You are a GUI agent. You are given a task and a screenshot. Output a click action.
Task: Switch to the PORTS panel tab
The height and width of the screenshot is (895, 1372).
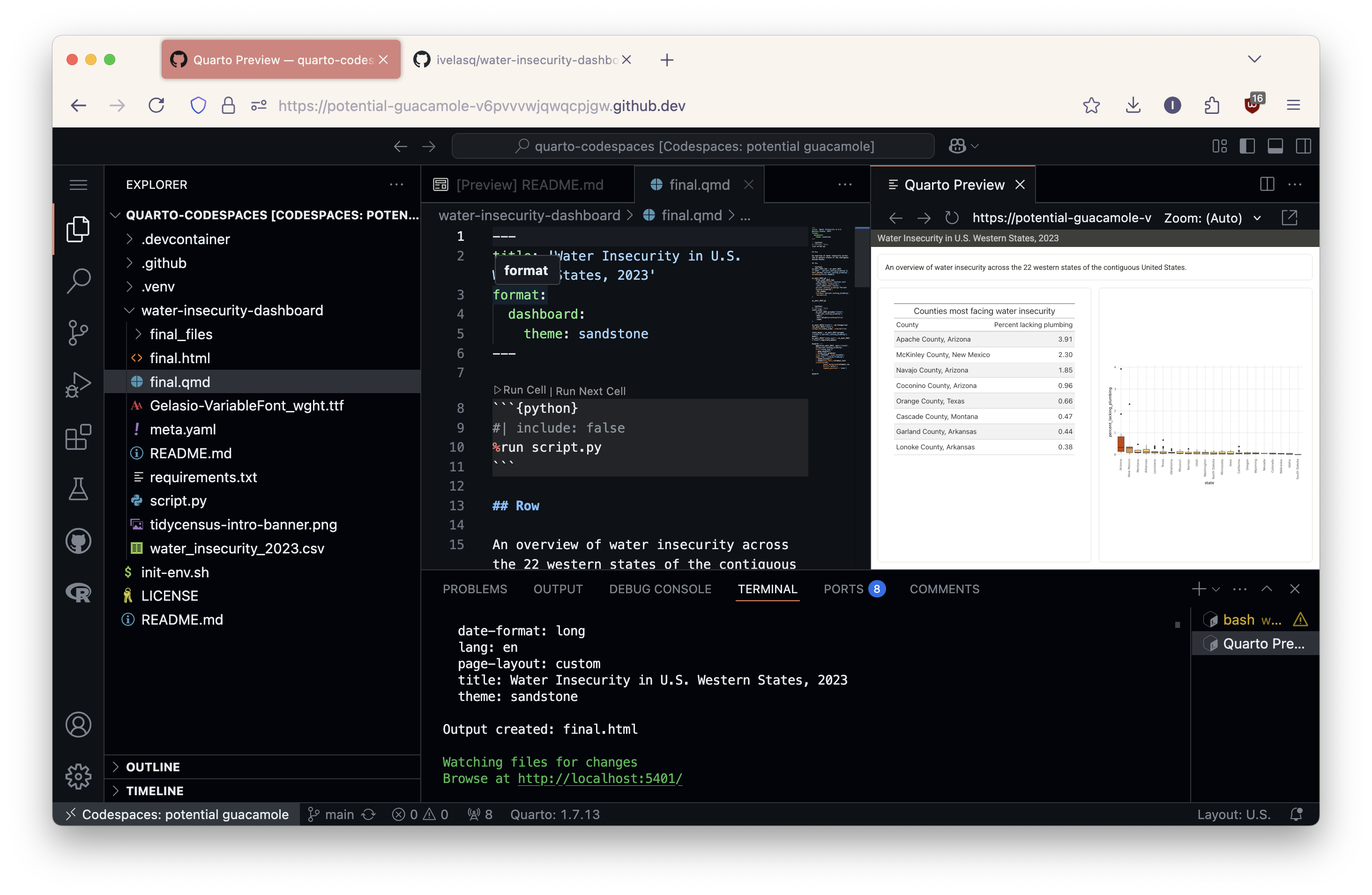click(x=843, y=589)
